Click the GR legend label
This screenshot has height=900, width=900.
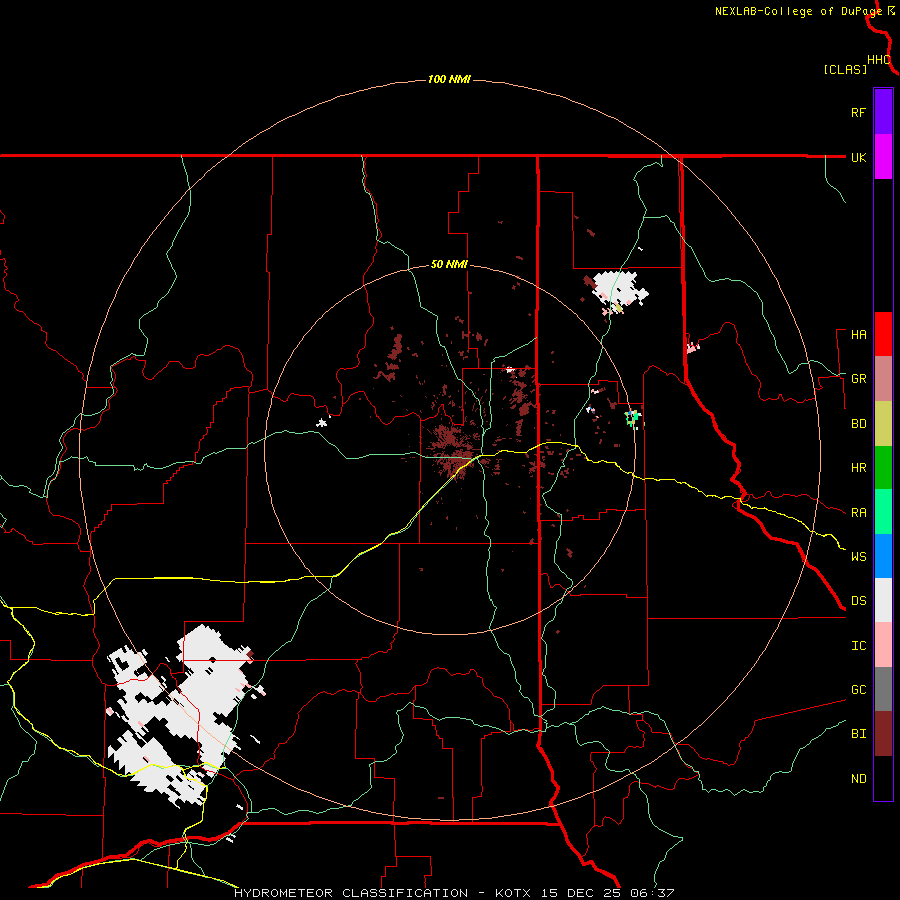coord(859,379)
